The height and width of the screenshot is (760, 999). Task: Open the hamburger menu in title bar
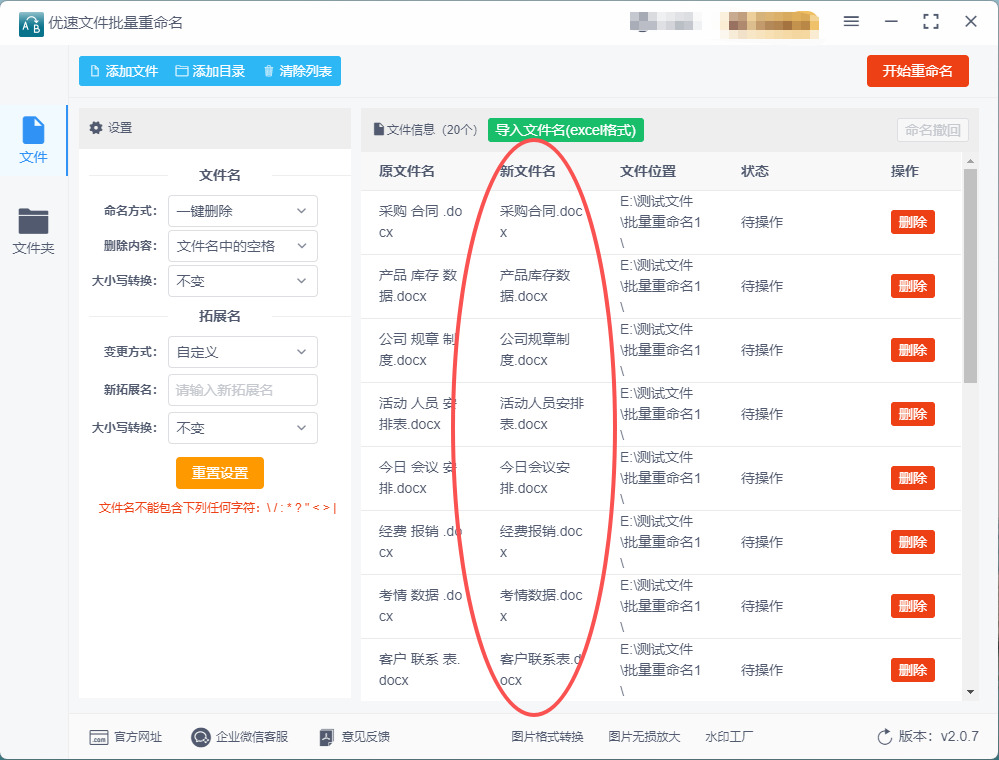(851, 21)
